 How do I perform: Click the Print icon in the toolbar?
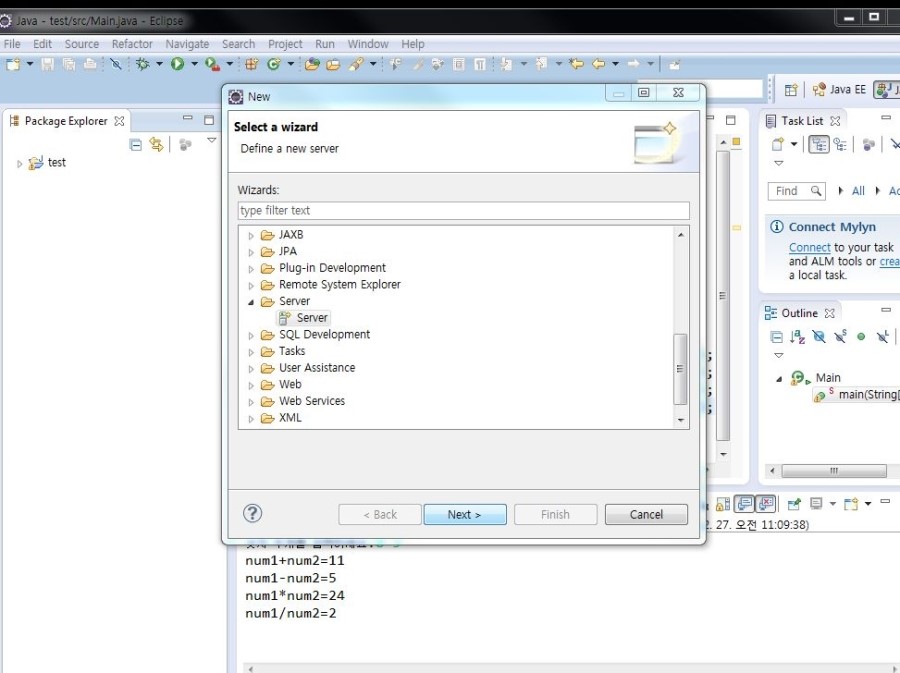click(x=91, y=64)
